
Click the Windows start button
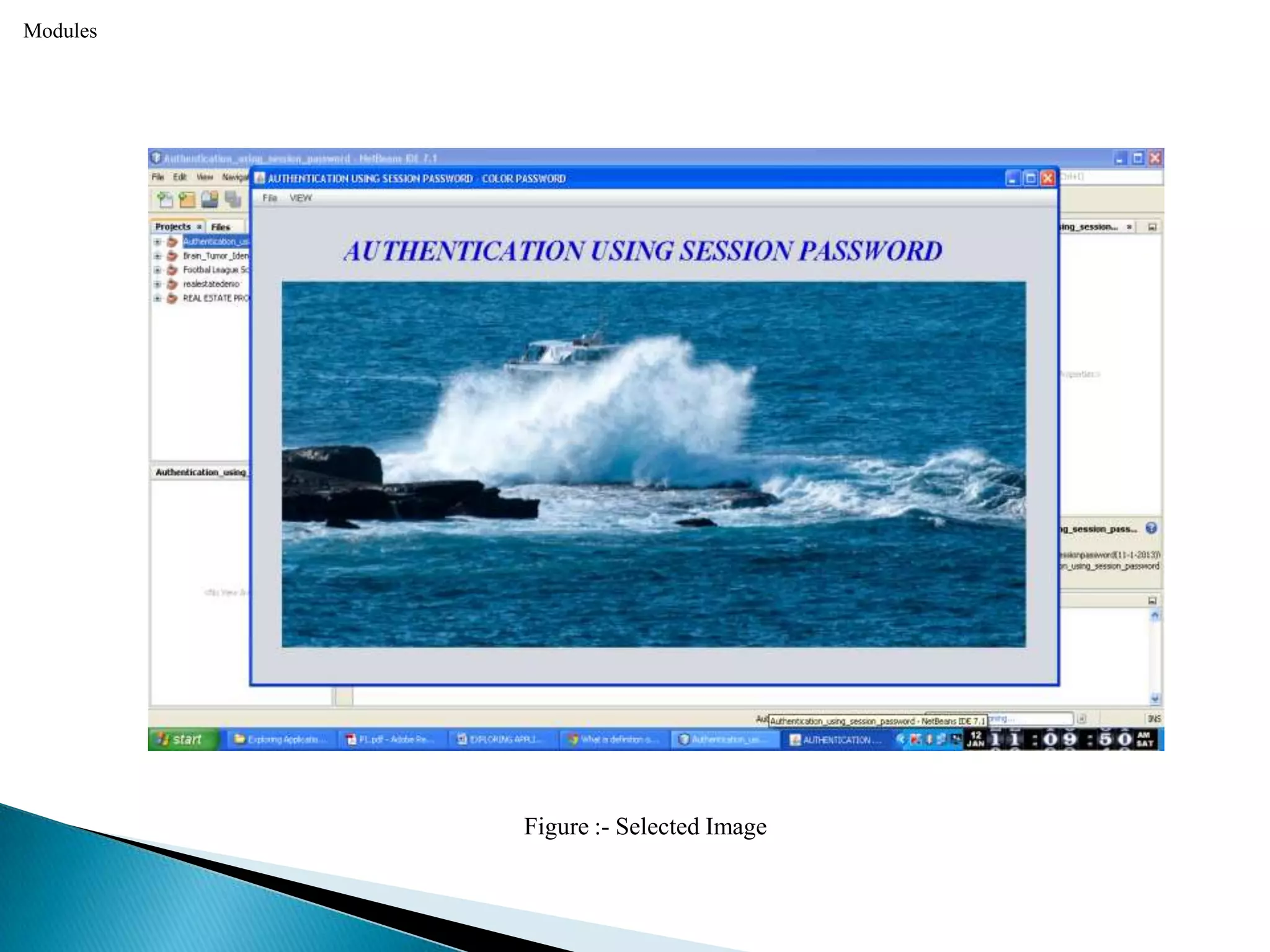[182, 739]
